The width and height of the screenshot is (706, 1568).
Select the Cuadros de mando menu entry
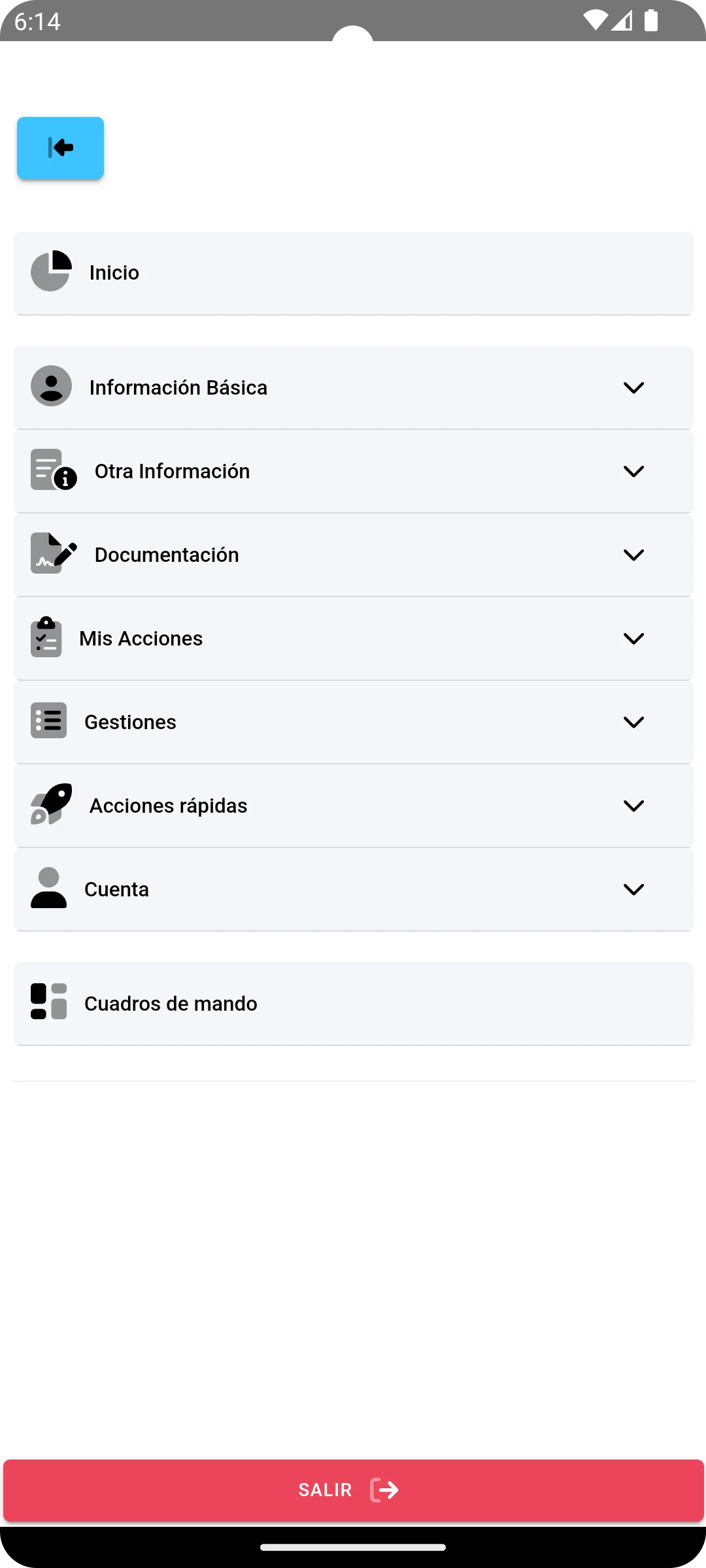(x=353, y=1004)
